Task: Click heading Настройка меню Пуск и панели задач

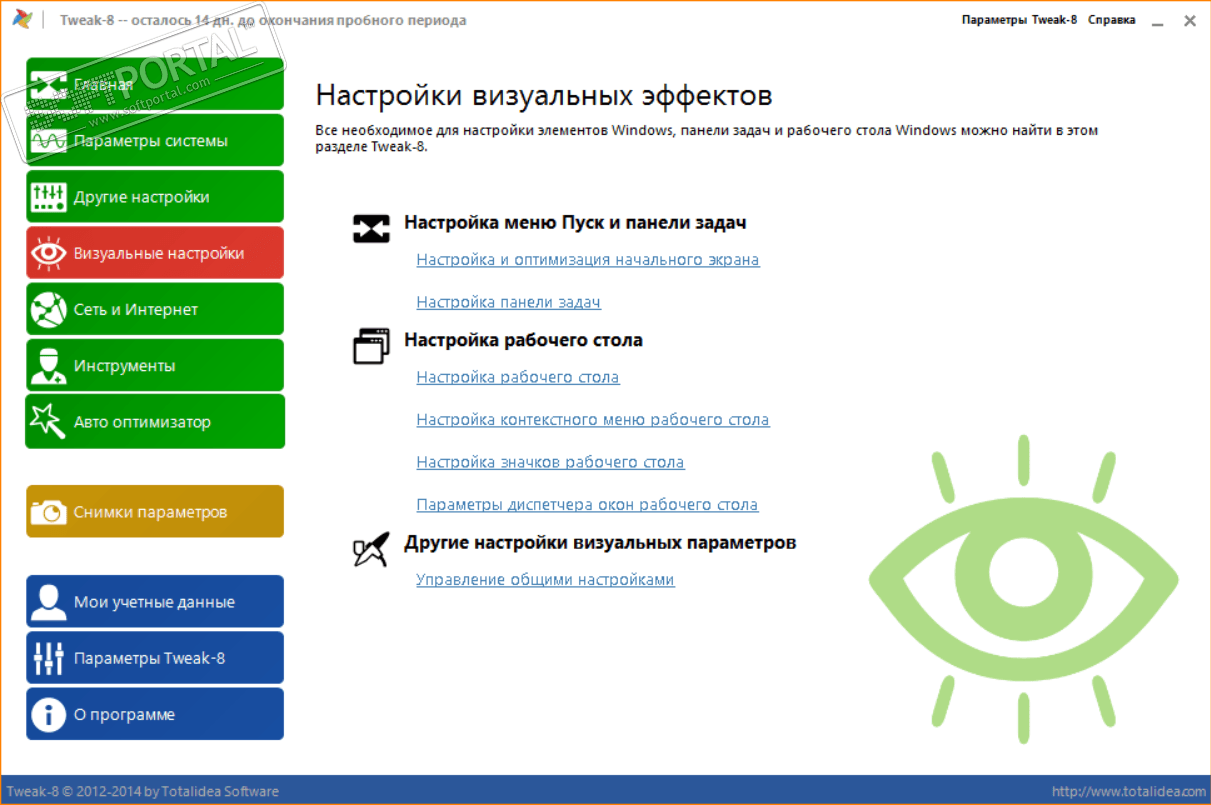Action: 575,222
